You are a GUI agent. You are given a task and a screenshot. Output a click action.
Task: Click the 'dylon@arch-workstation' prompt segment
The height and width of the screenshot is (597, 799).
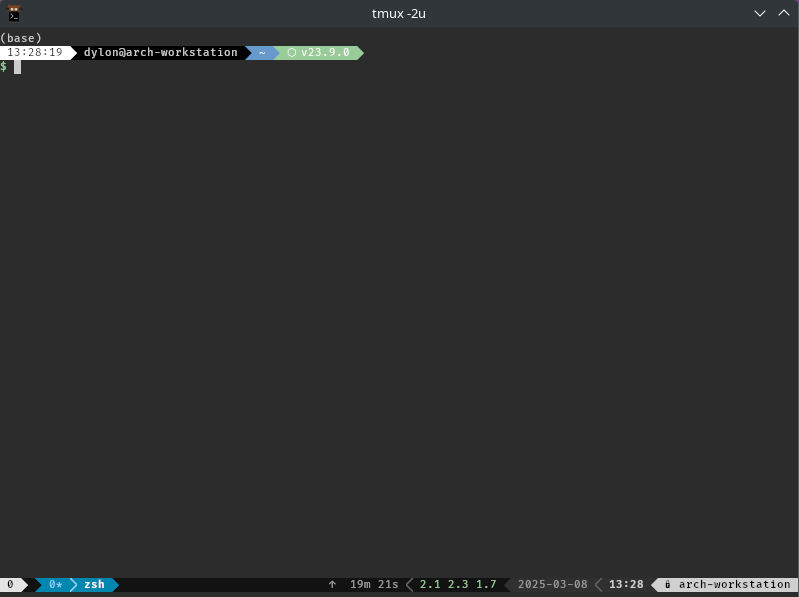pyautogui.click(x=161, y=52)
